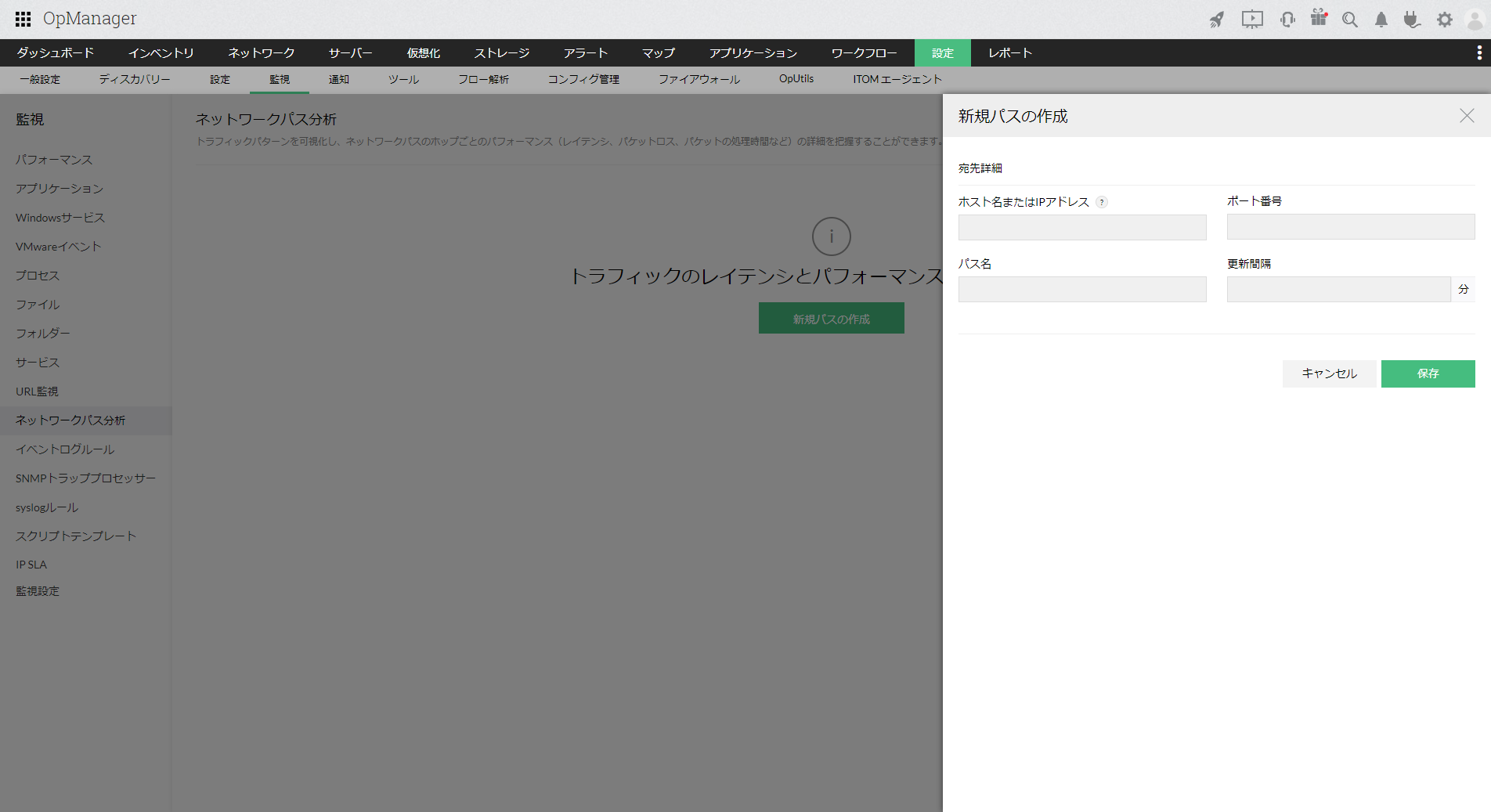1491x812 pixels.
Task: Close the 新規パスの作成 panel
Action: [1467, 115]
